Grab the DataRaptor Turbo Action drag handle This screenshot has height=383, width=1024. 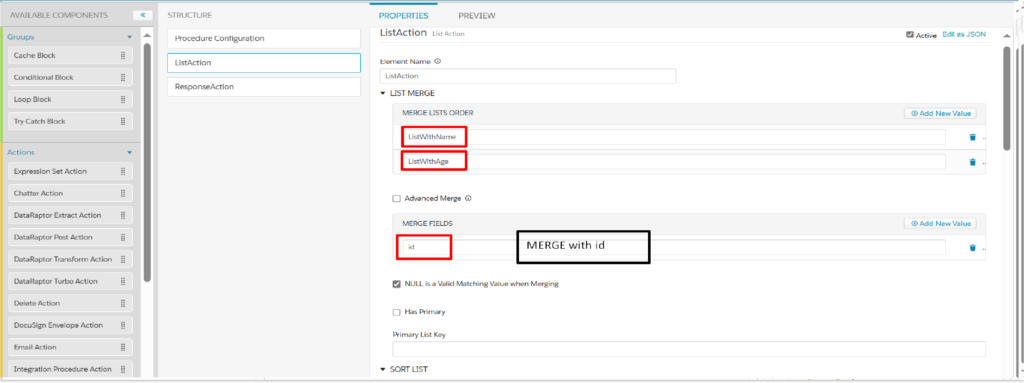(123, 281)
